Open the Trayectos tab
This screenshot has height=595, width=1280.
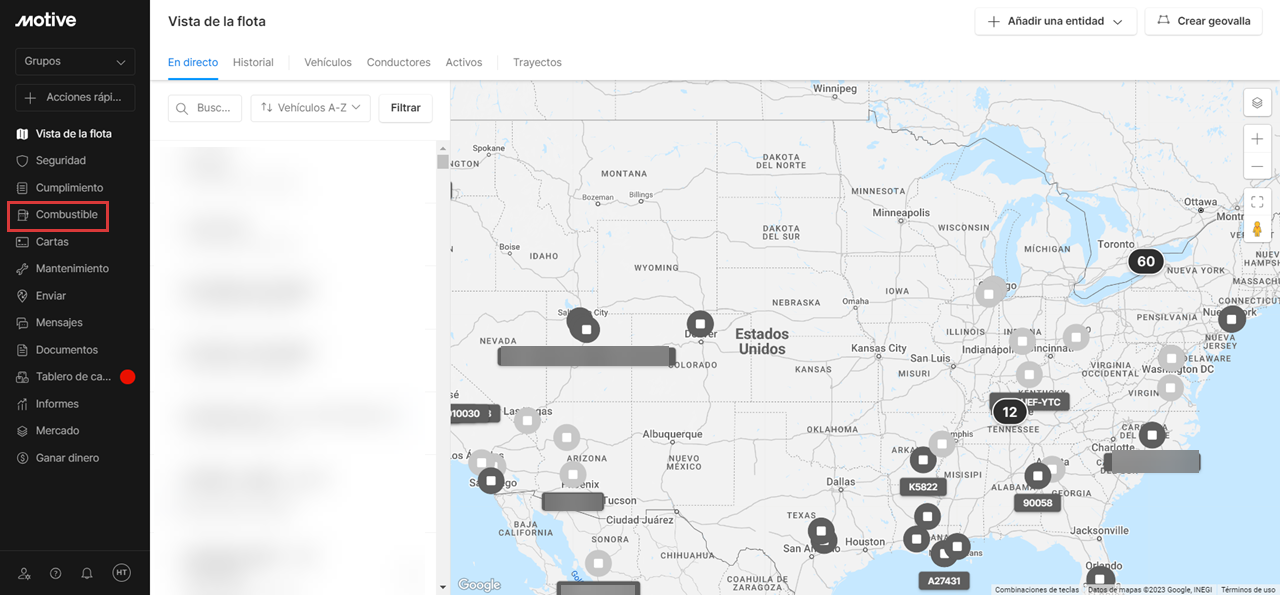tap(537, 62)
